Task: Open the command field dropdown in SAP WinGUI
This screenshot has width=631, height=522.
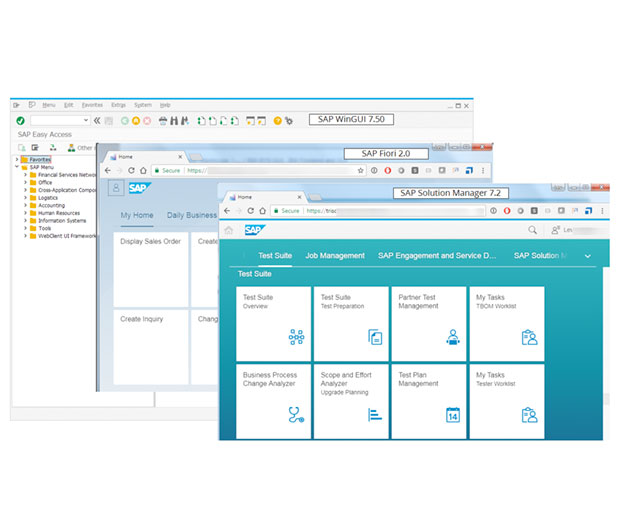Action: (x=86, y=120)
